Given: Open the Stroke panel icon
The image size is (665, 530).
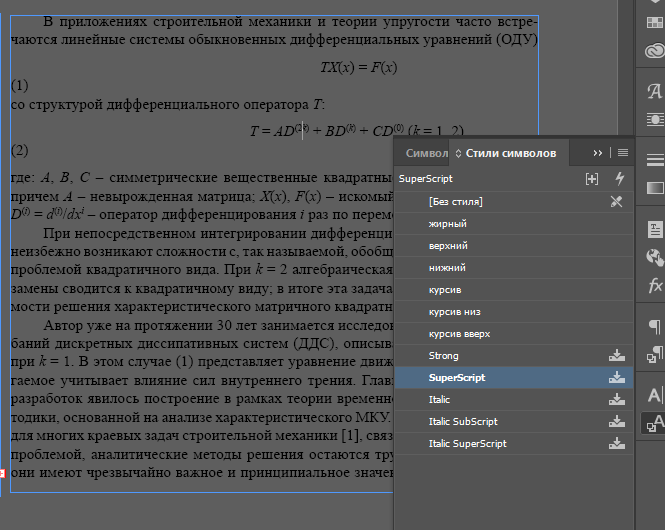Looking at the screenshot, I should click(655, 160).
